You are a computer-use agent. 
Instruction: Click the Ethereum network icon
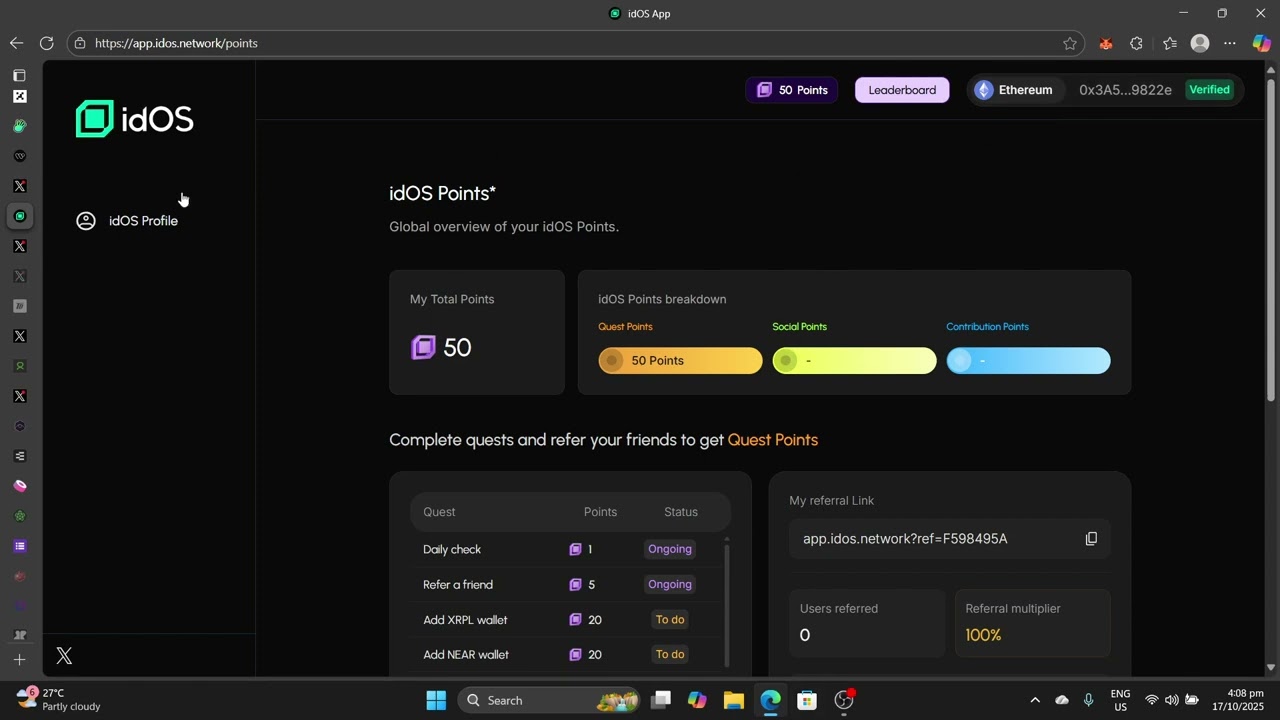[x=984, y=90]
